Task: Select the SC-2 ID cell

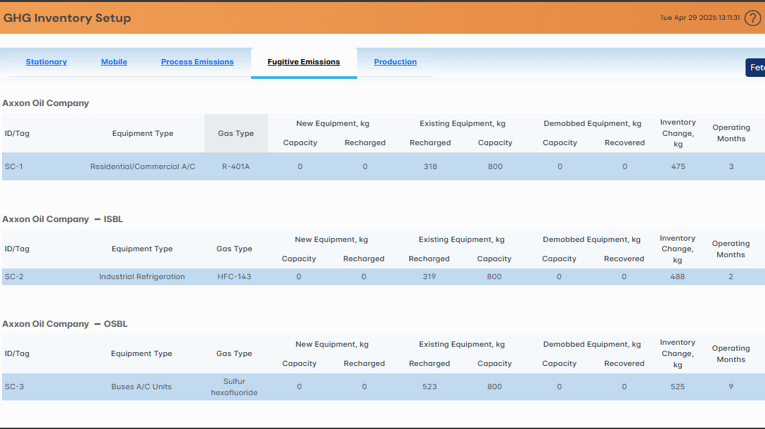Action: [14, 277]
